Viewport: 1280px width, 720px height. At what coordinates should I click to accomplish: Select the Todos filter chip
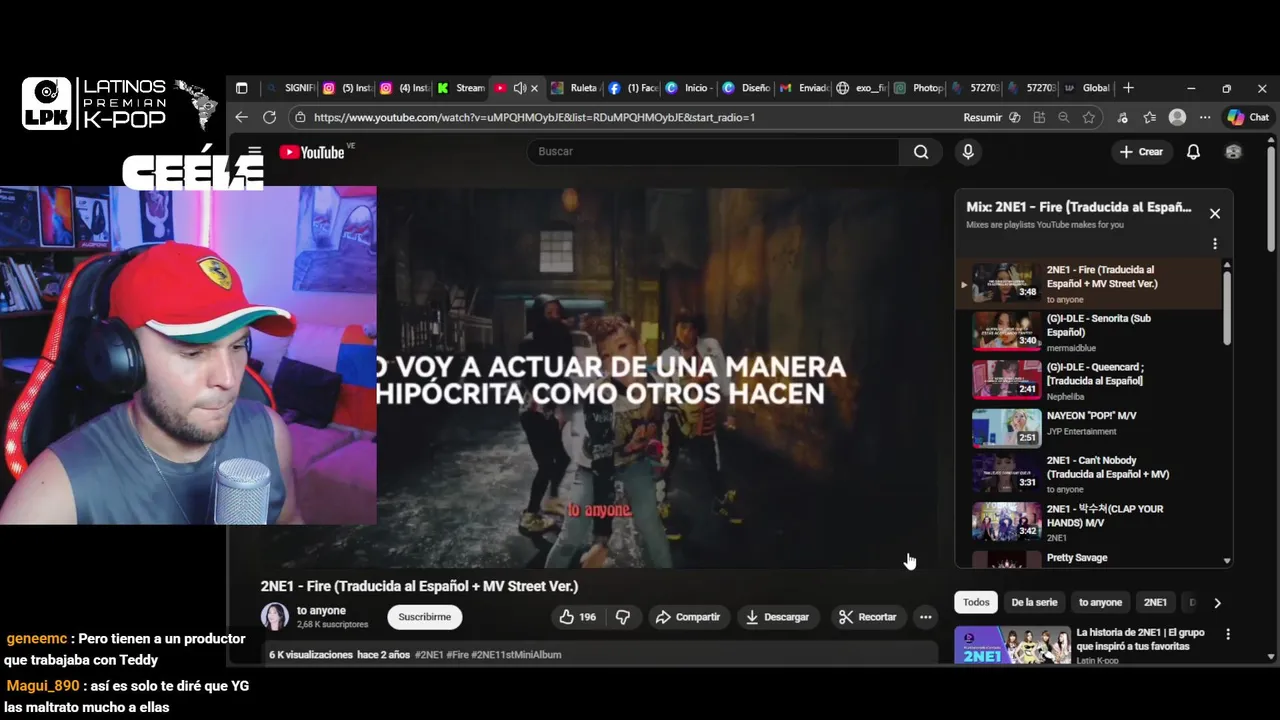[976, 602]
